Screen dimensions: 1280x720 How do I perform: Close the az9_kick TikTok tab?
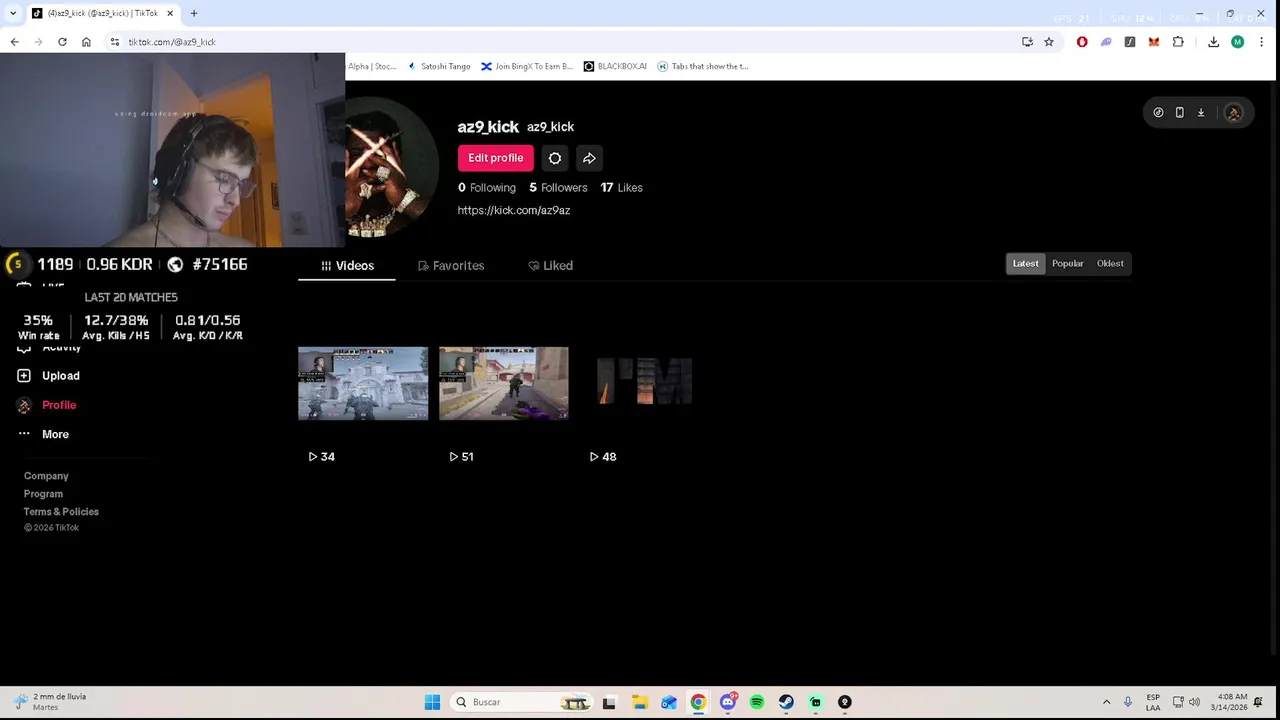(x=170, y=13)
